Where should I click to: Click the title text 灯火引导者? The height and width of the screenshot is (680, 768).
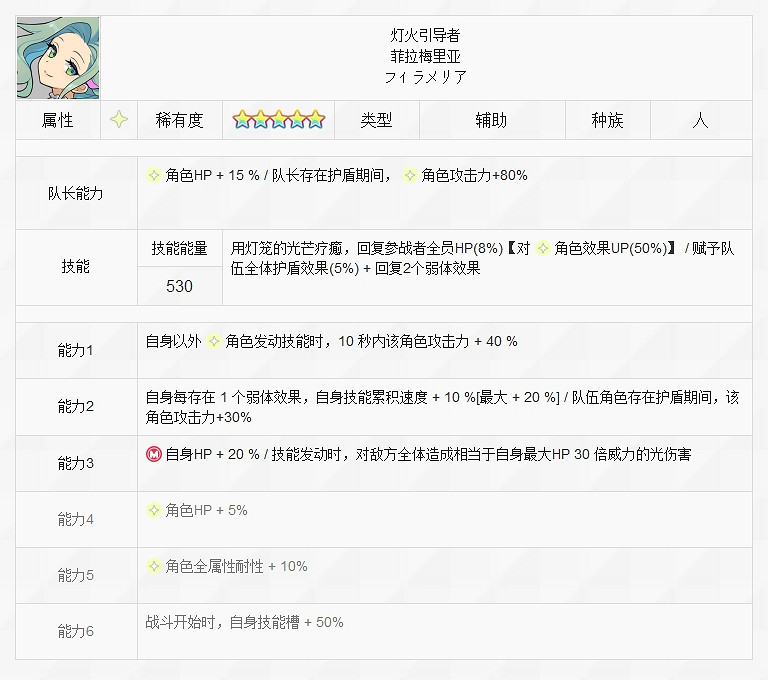[x=425, y=35]
